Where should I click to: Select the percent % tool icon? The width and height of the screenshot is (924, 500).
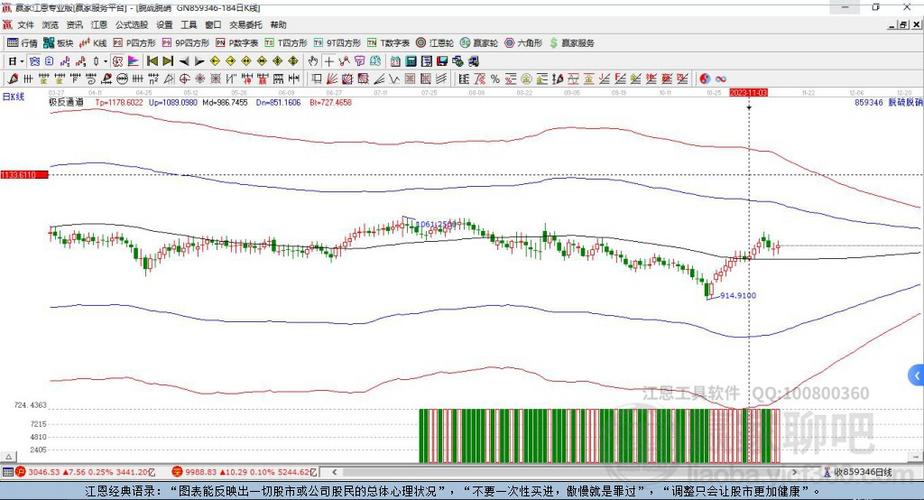pyautogui.click(x=495, y=78)
